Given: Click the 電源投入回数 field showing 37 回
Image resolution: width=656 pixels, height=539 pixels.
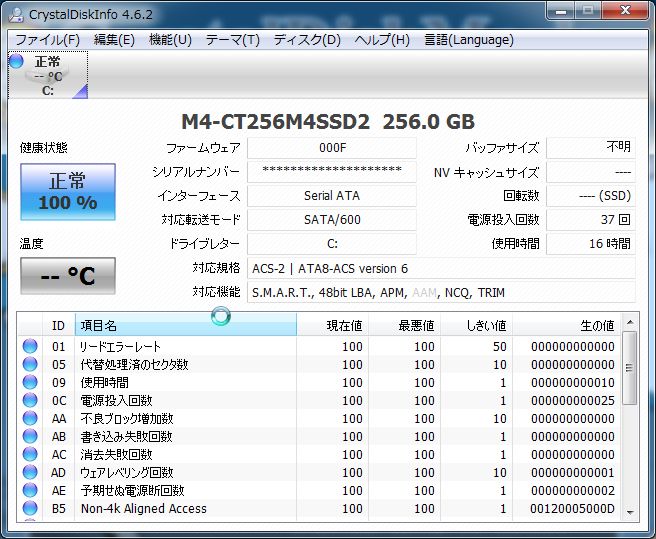Looking at the screenshot, I should pos(591,220).
